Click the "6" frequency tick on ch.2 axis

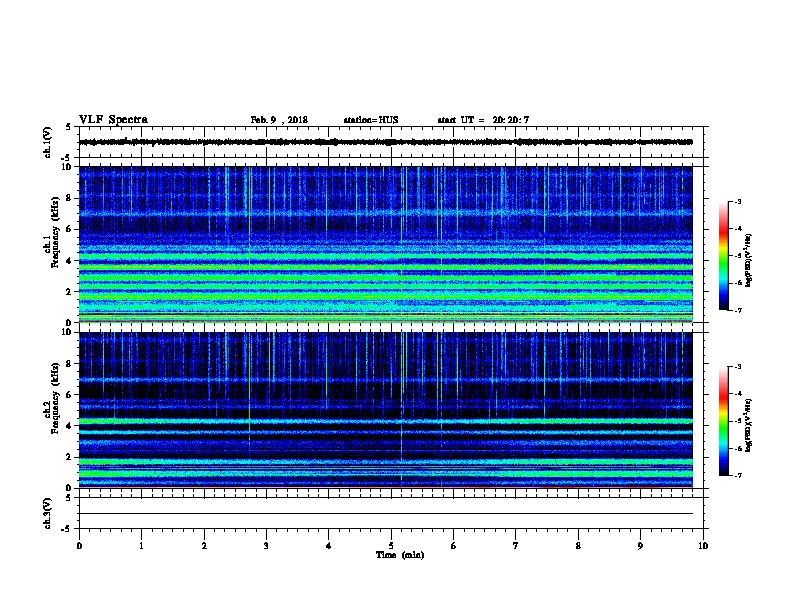pos(70,394)
